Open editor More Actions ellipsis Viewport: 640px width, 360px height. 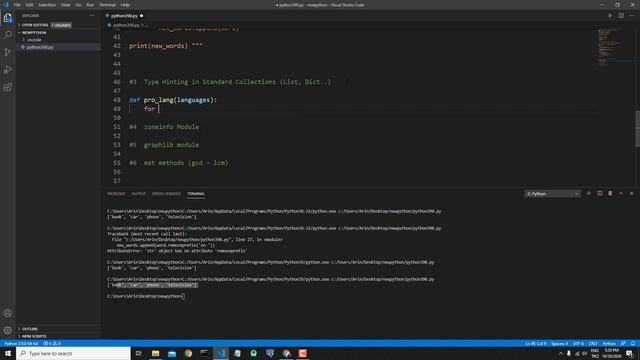pyautogui.click(x=632, y=16)
